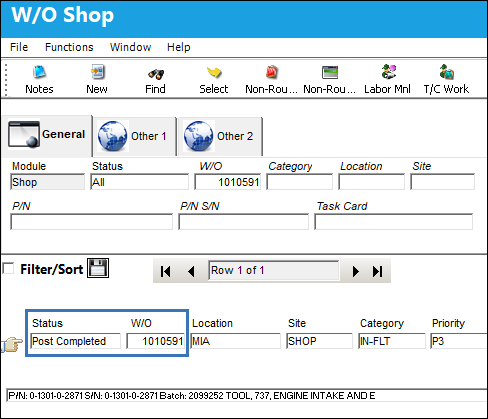488x419 pixels.
Task: Click the P/N filter field
Action: pos(92,222)
